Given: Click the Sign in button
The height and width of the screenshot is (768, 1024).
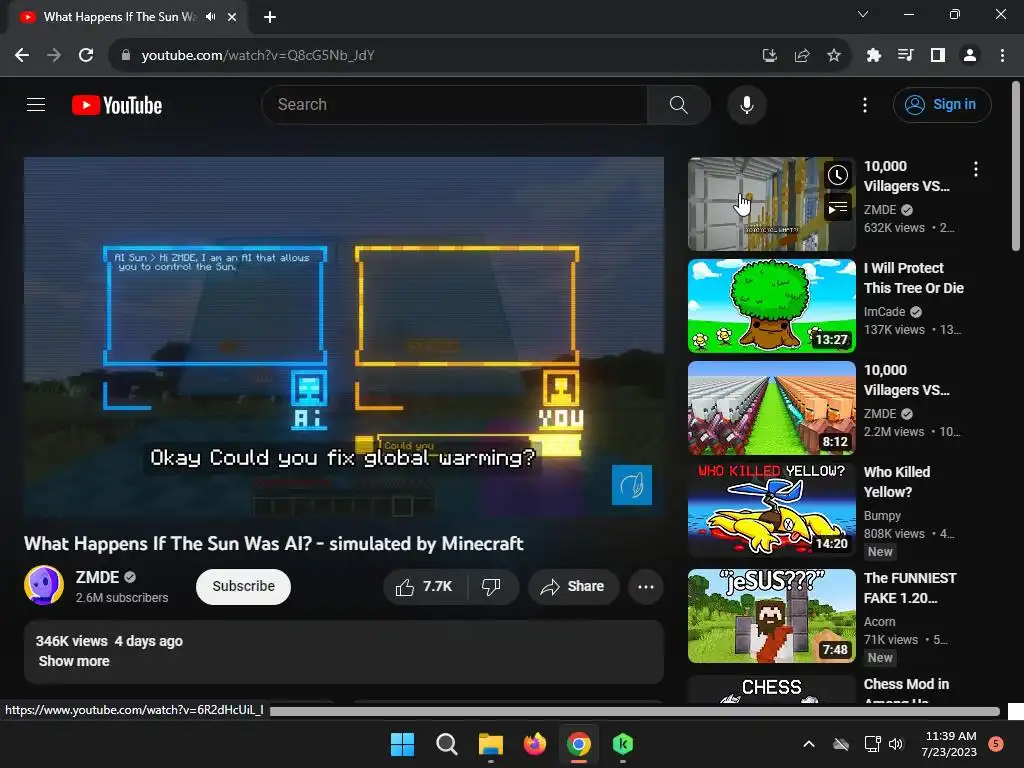Looking at the screenshot, I should [x=942, y=104].
